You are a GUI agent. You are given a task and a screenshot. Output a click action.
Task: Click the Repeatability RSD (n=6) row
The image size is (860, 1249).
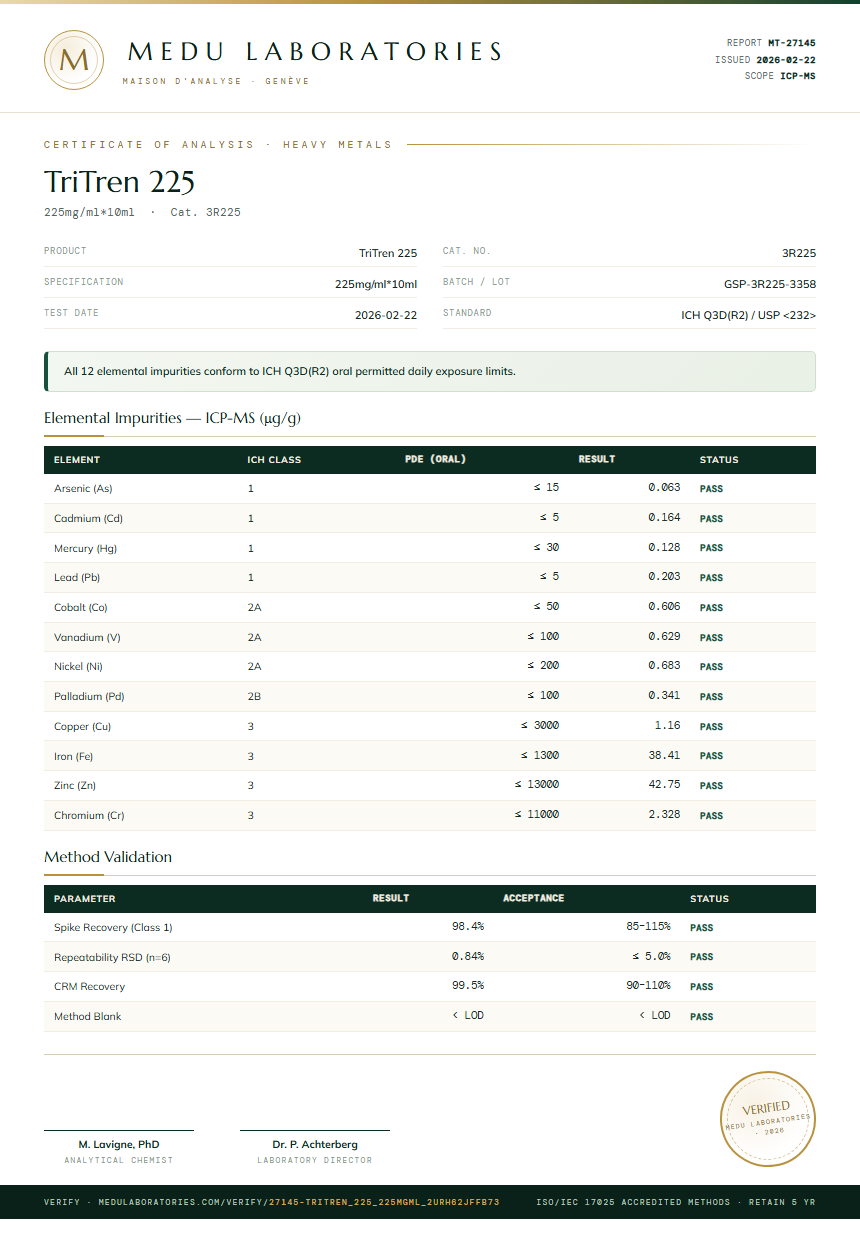(x=430, y=957)
